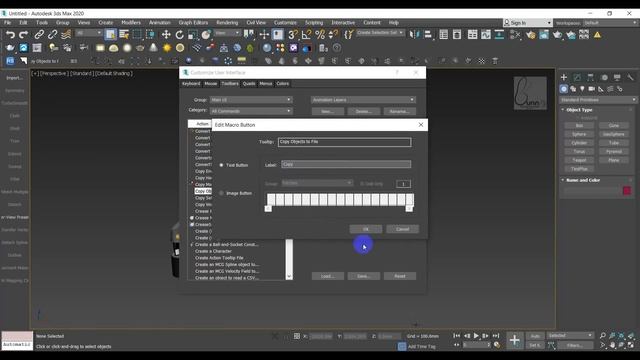Click the icon strip left scroll arrow
This screenshot has height=360, width=640.
pyautogui.click(x=268, y=209)
